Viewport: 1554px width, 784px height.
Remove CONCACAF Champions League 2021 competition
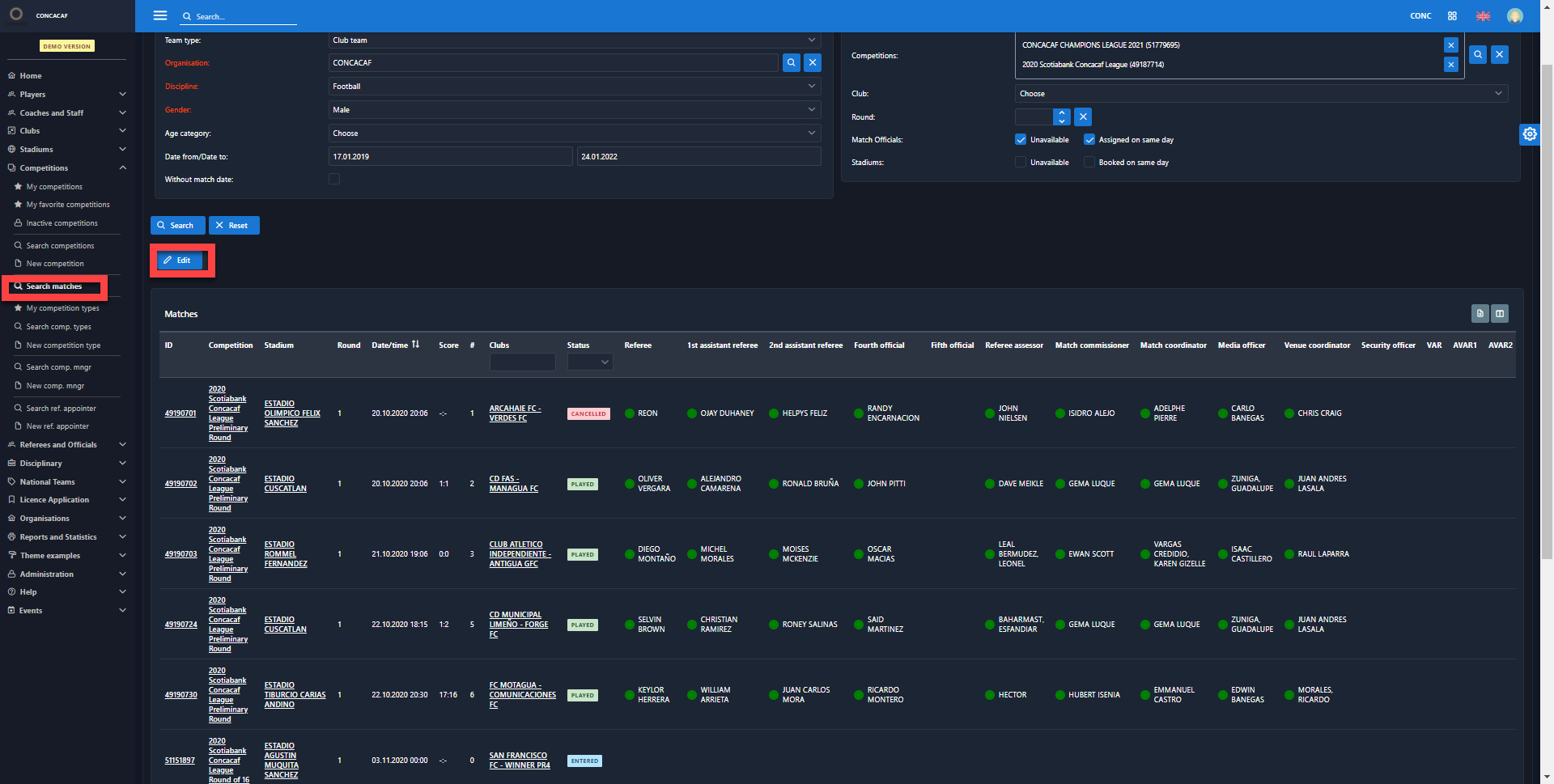1450,45
